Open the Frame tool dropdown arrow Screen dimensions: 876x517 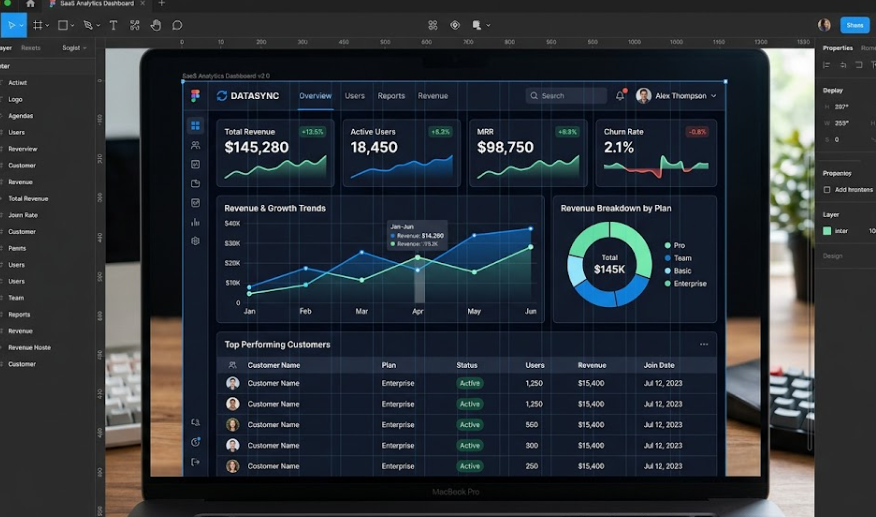pos(47,25)
